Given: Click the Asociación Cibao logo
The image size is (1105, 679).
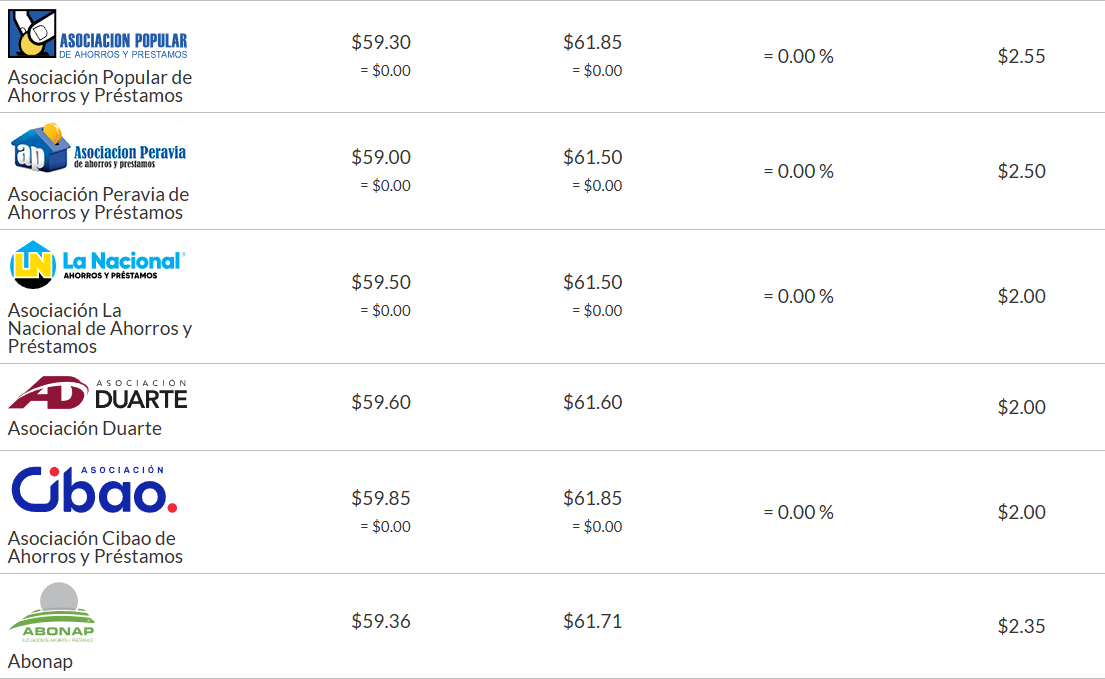Looking at the screenshot, I should tap(95, 490).
